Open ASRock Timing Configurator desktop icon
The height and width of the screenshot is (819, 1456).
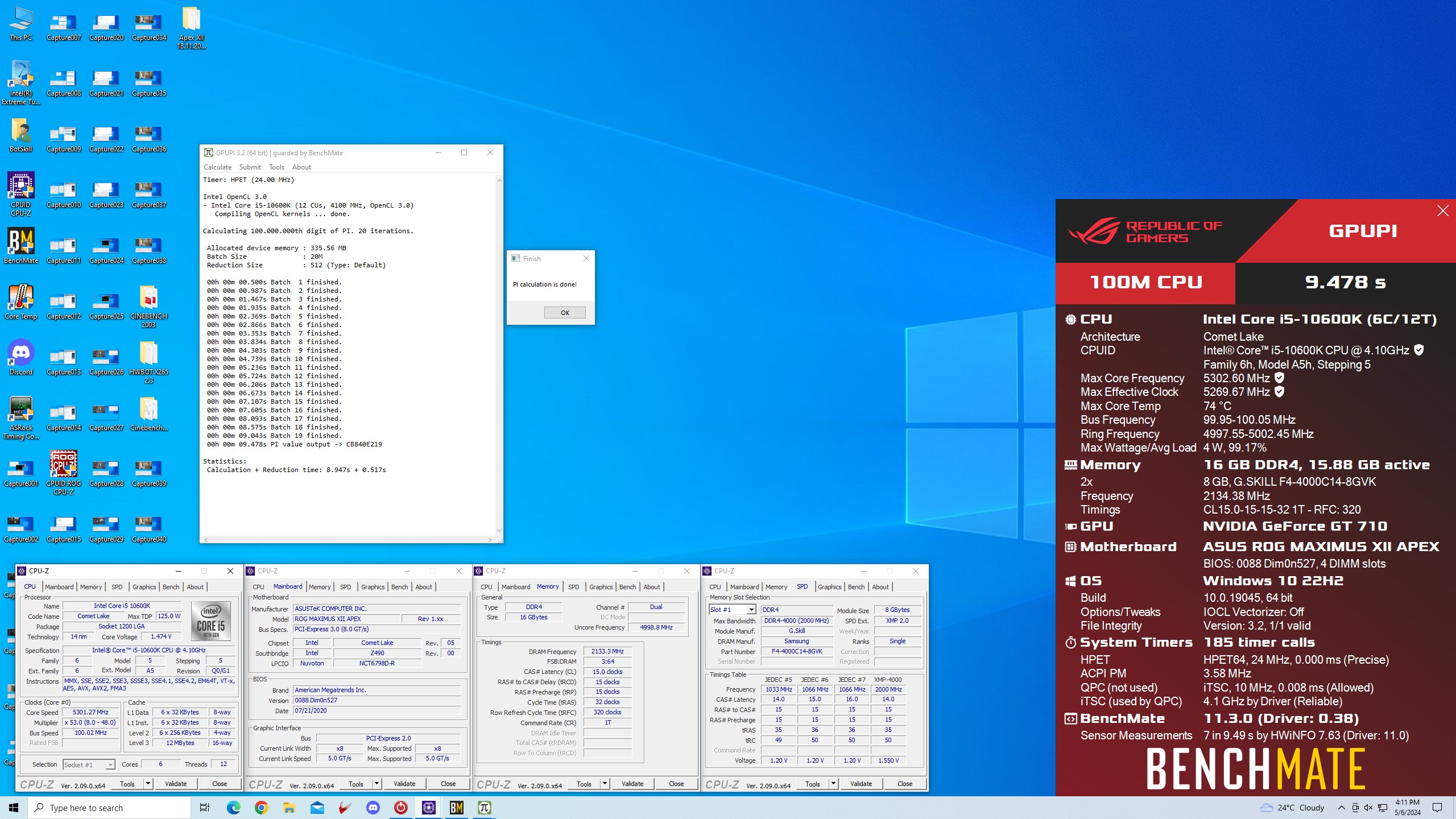21,418
